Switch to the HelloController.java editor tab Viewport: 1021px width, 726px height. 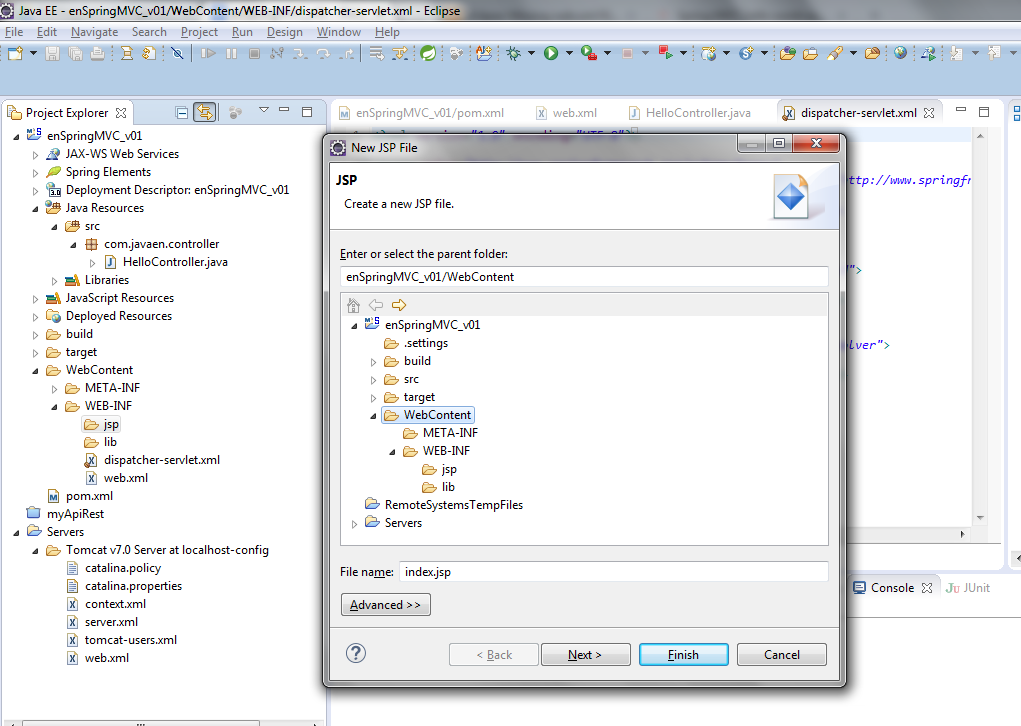pos(690,113)
